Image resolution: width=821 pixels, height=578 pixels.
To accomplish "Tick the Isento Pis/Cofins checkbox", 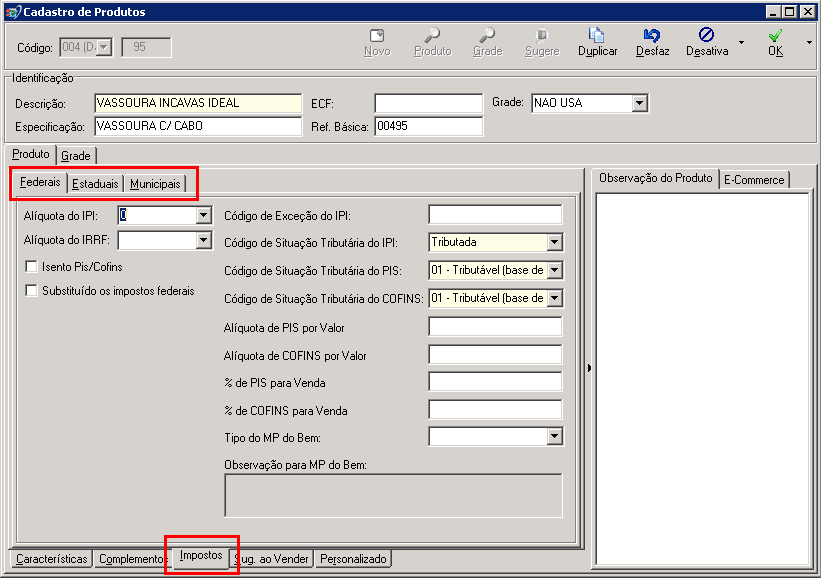I will tap(31, 266).
